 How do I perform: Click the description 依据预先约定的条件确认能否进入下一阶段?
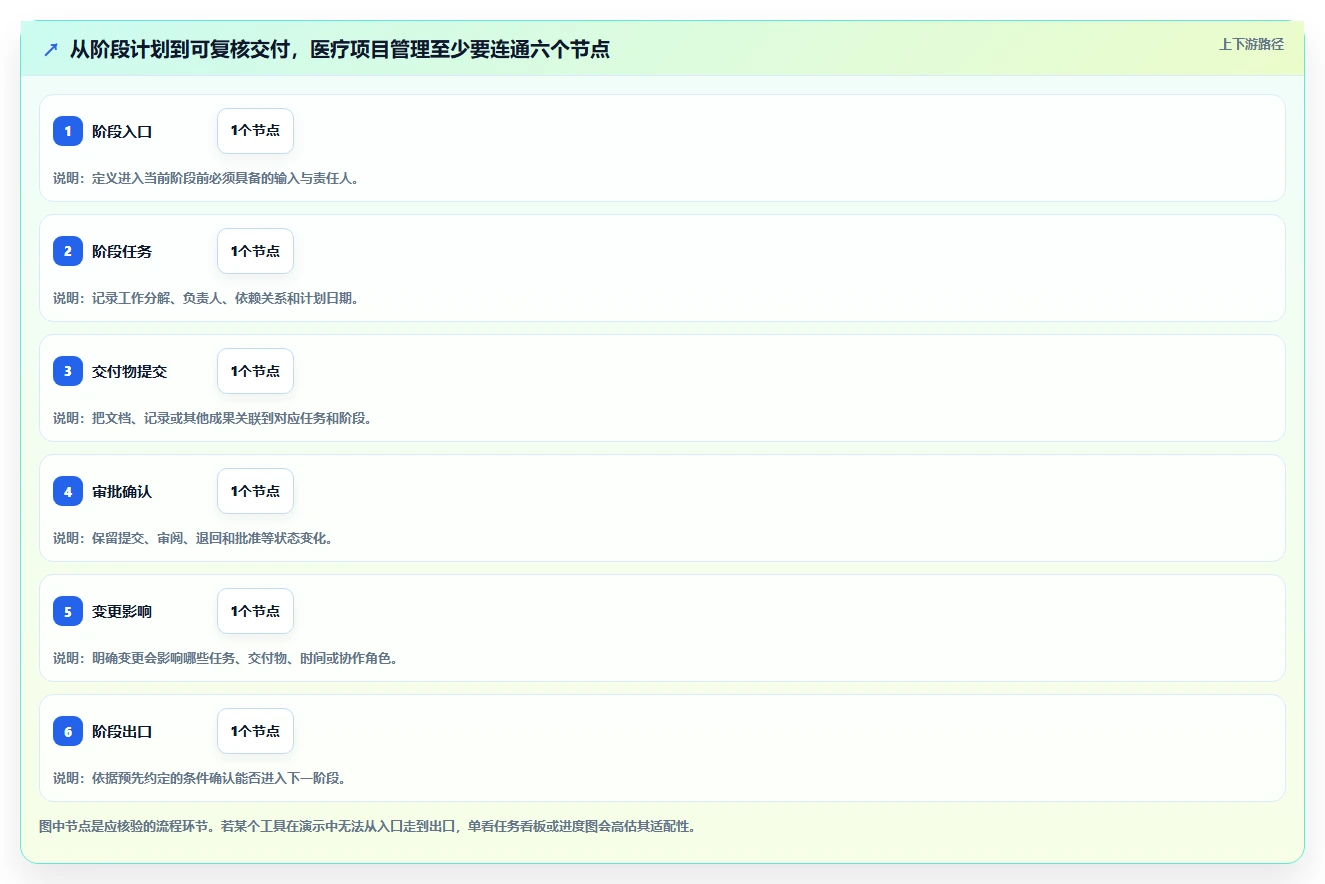(199, 778)
